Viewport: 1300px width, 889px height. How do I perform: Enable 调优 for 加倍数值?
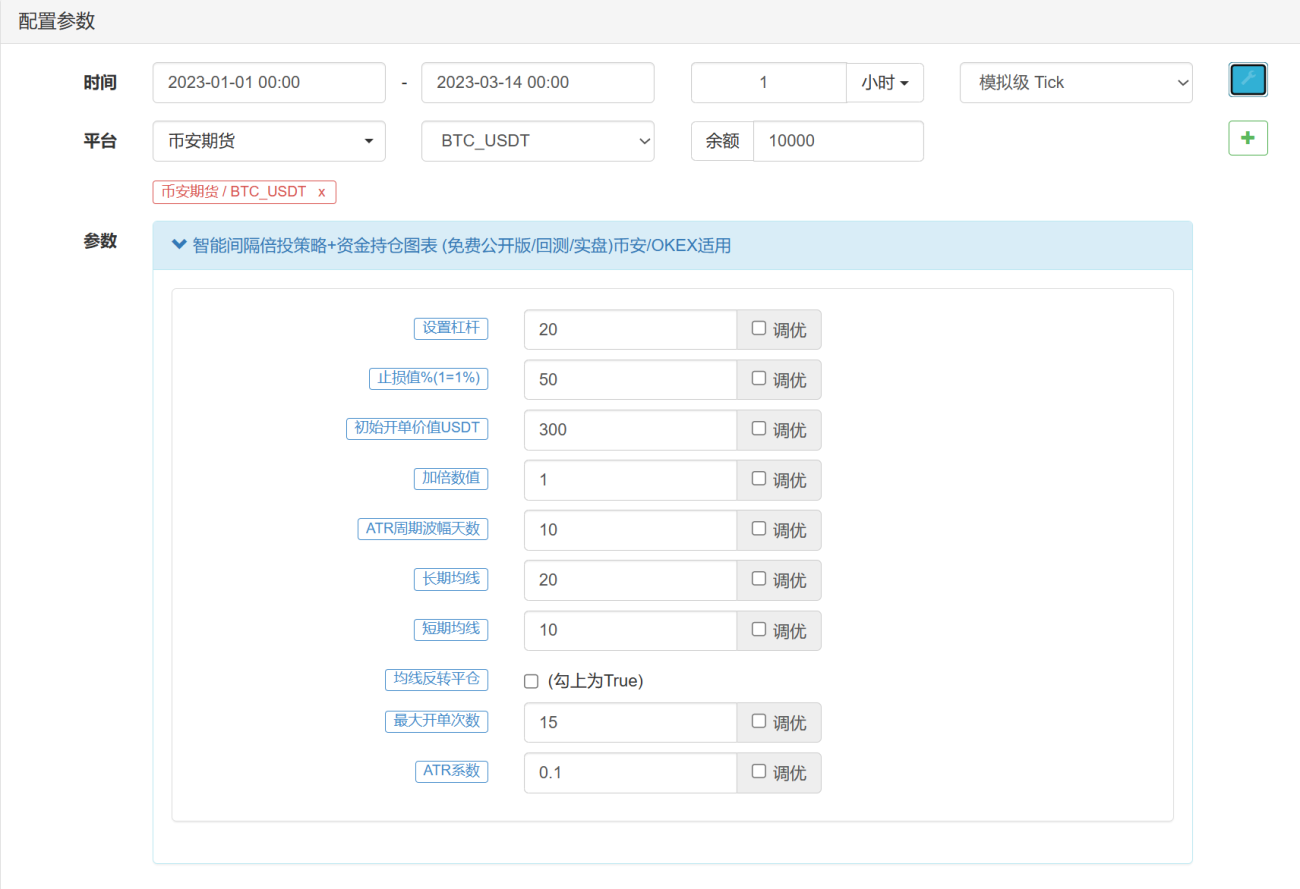[759, 478]
